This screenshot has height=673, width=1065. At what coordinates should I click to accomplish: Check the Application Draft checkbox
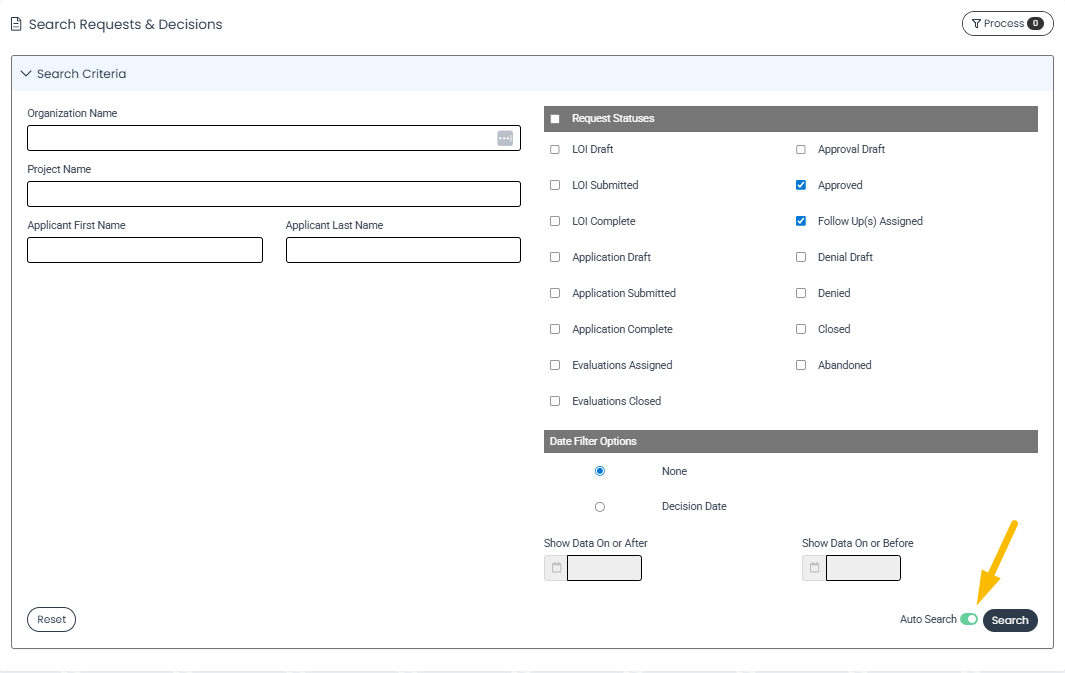pos(555,257)
